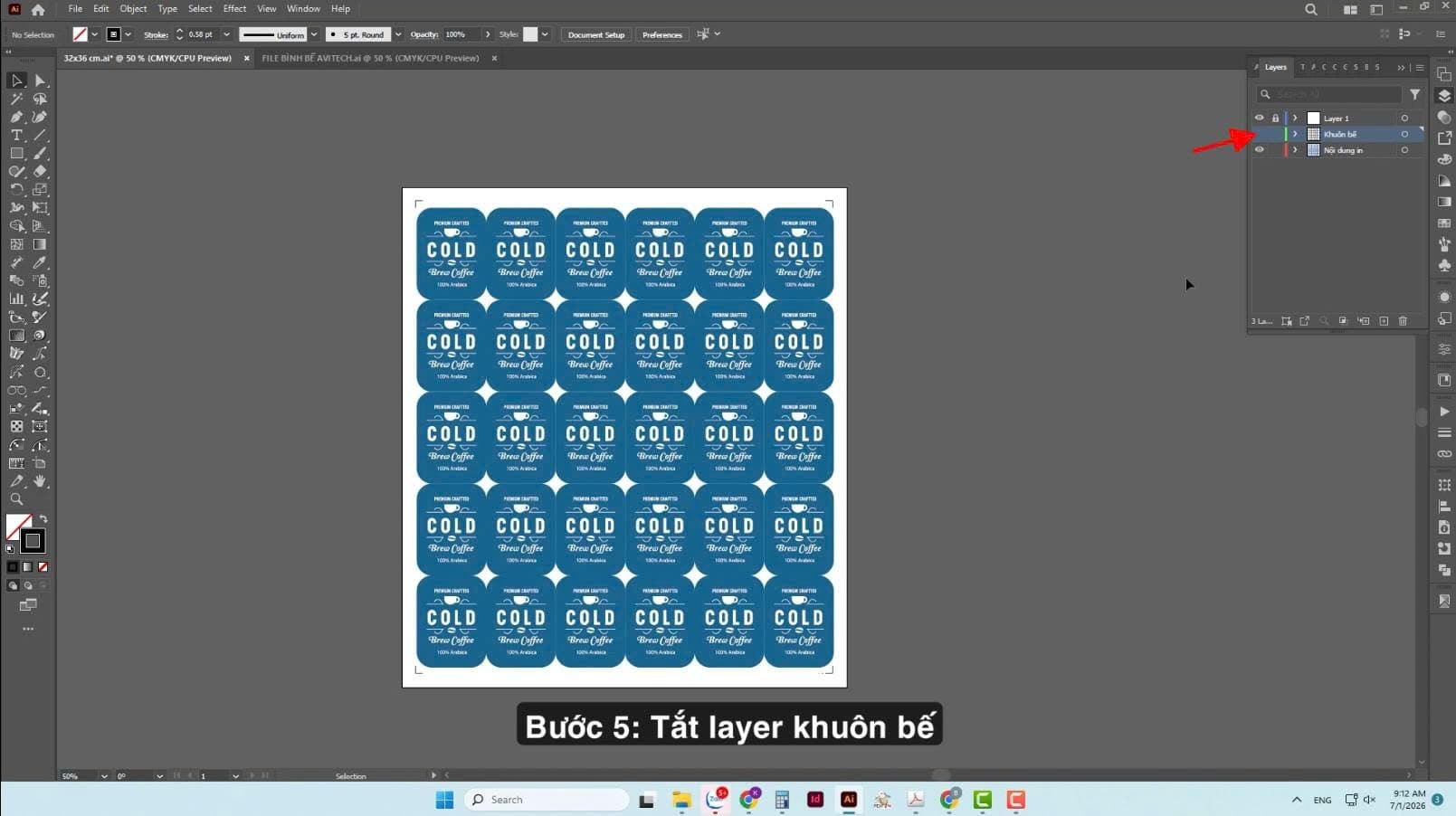Select the Paintbrush tool
The height and width of the screenshot is (816, 1456).
40,154
